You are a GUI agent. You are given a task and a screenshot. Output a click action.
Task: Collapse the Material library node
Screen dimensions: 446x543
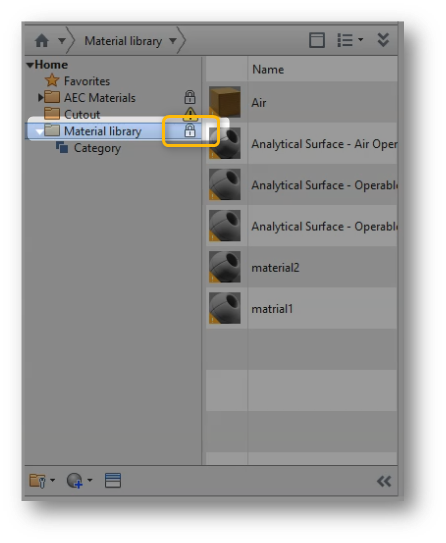(39, 132)
